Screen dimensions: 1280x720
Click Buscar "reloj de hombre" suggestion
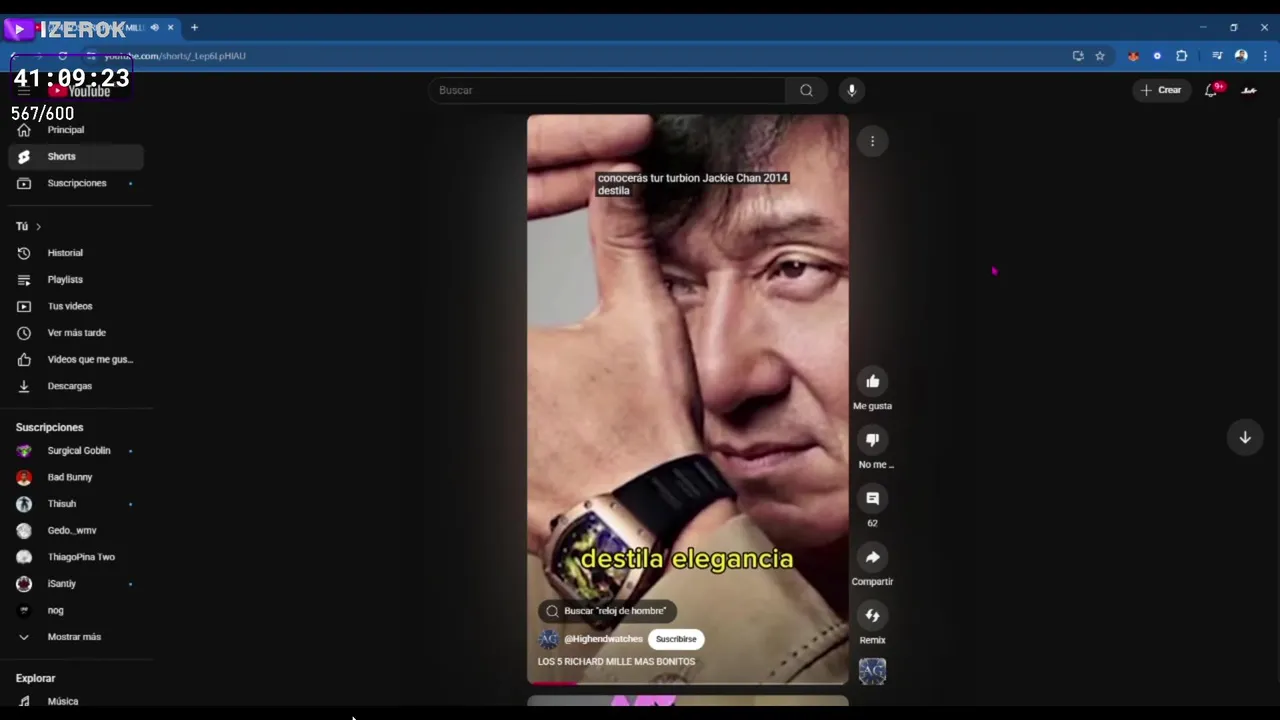point(607,611)
